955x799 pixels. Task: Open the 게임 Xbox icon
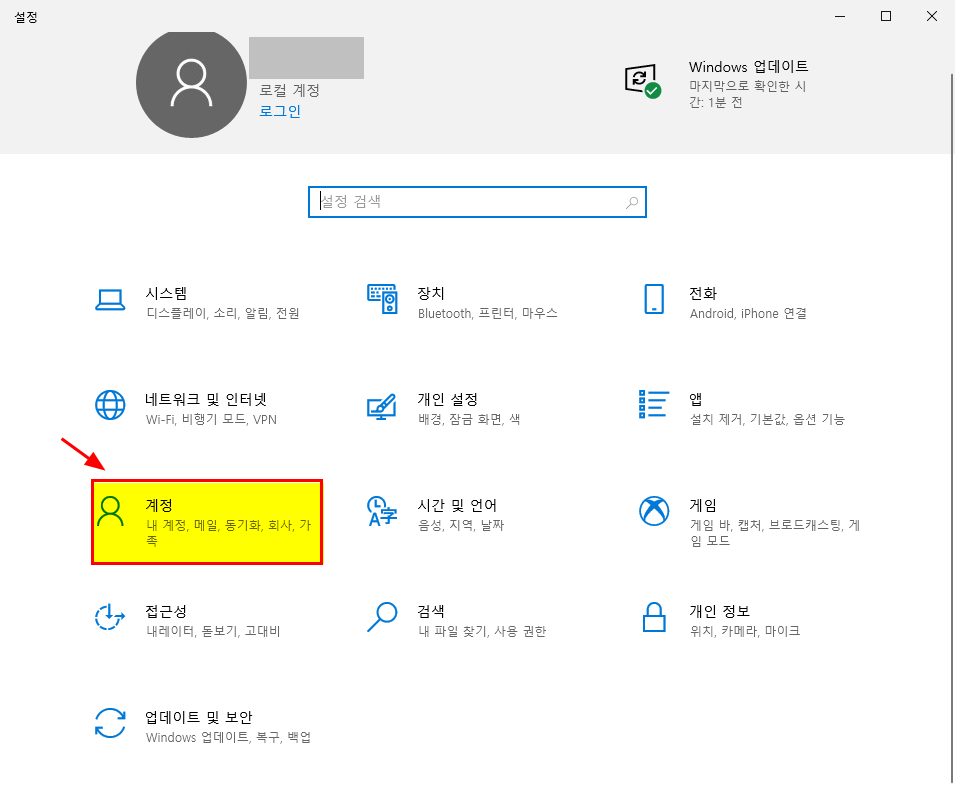coord(654,511)
